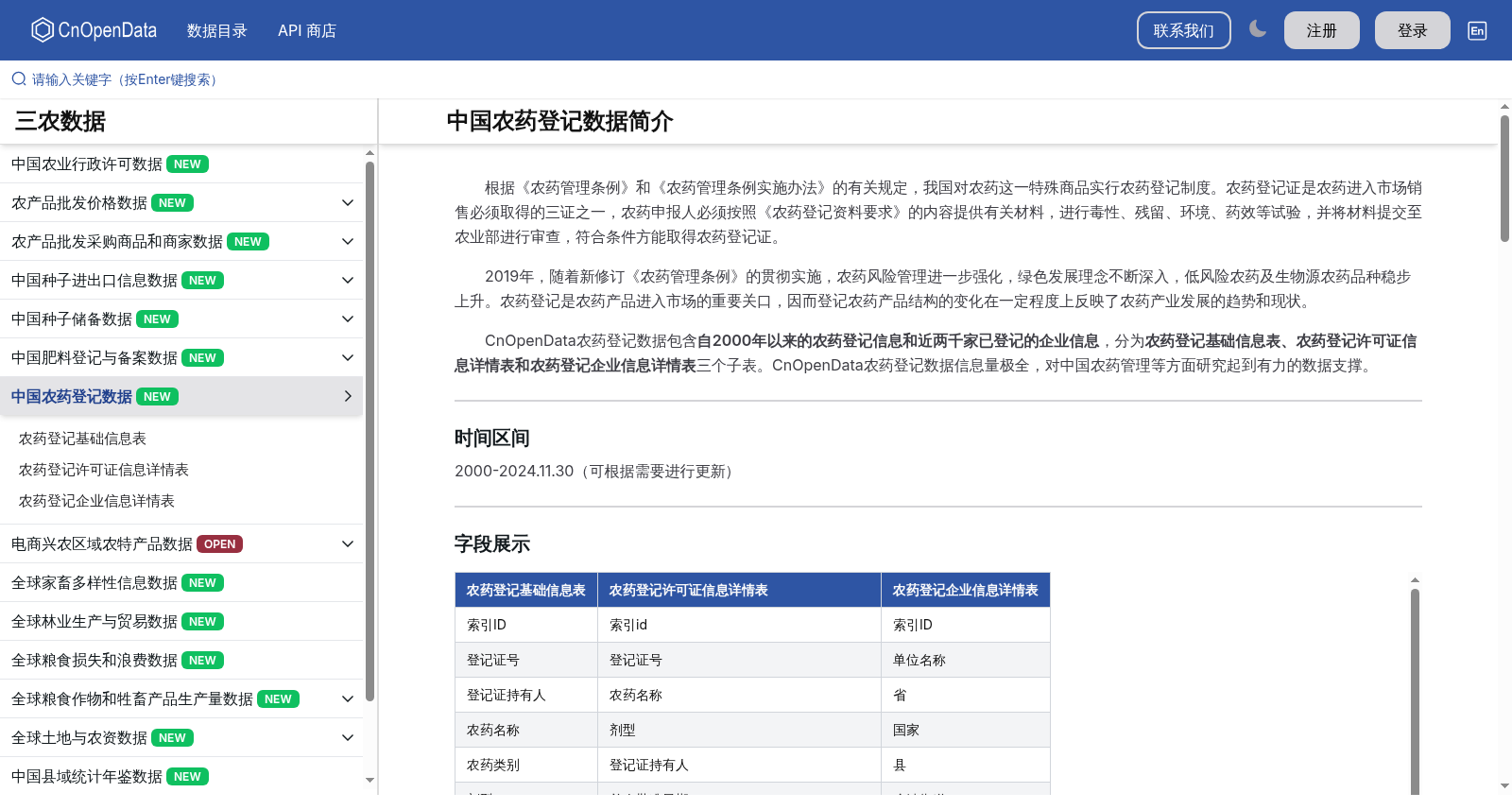Expand 全球土地与农资数据 chevron

[348, 738]
